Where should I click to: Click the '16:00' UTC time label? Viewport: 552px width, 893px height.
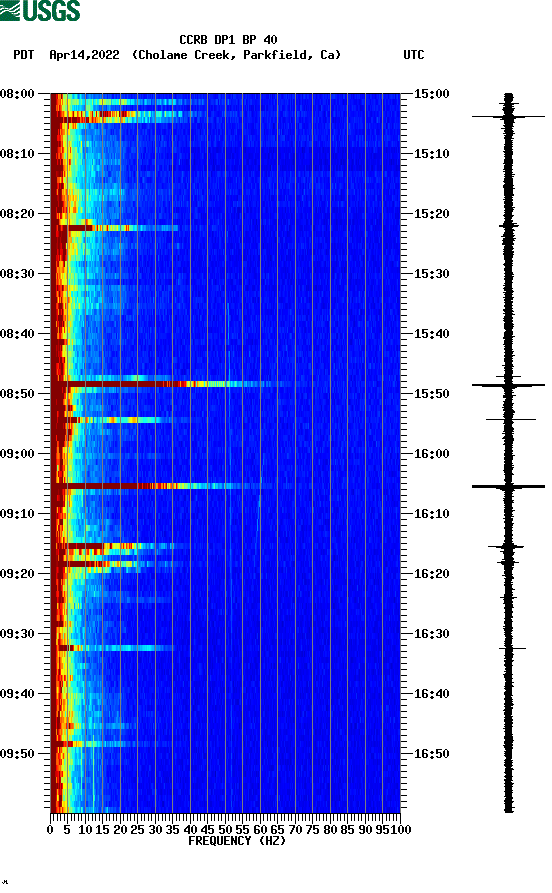[431, 454]
